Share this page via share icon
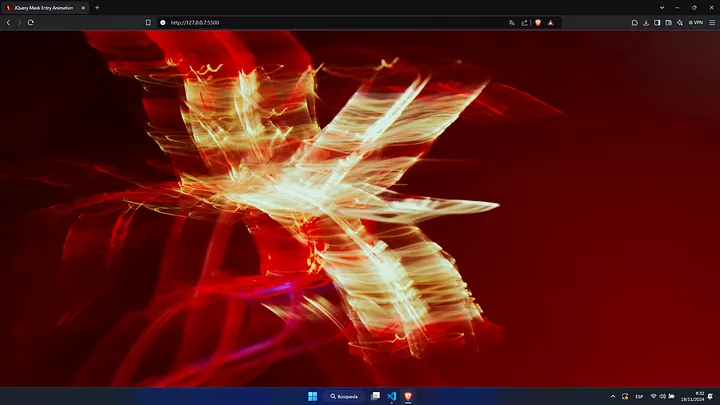The image size is (720, 405). pyautogui.click(x=524, y=22)
